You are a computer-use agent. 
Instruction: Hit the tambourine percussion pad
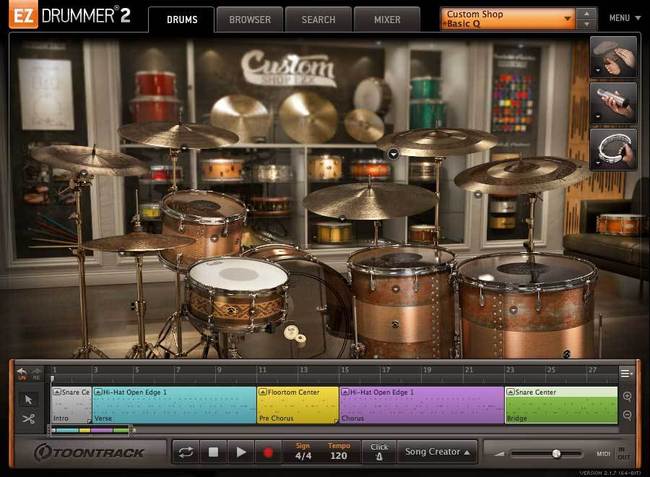pyautogui.click(x=614, y=148)
